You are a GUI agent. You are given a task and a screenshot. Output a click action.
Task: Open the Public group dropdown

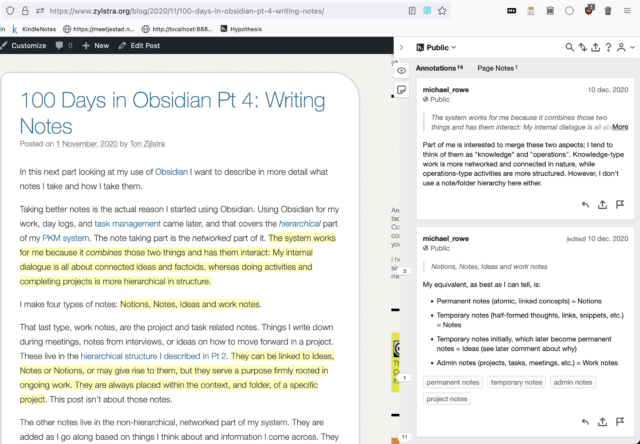[436, 47]
